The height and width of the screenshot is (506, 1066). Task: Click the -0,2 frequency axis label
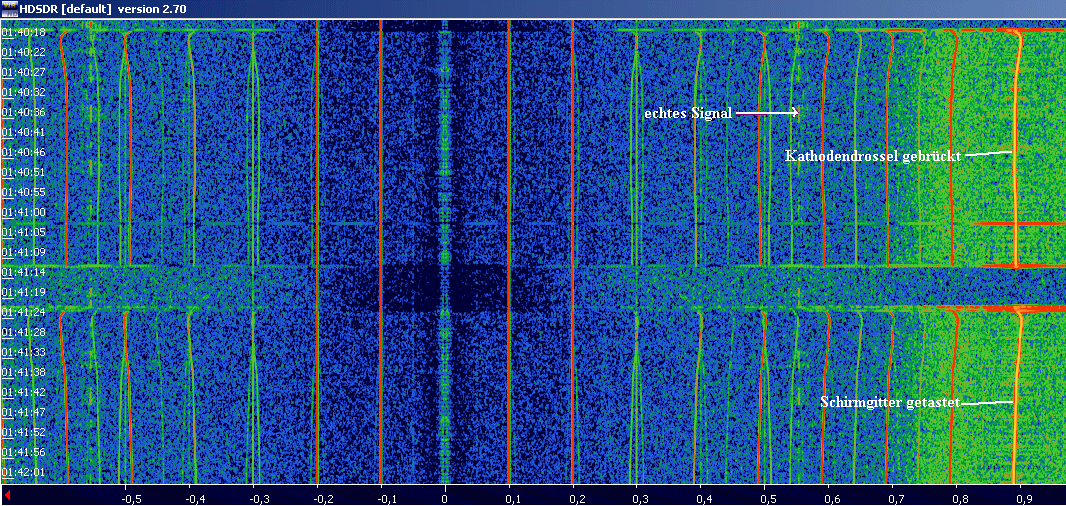tap(322, 499)
